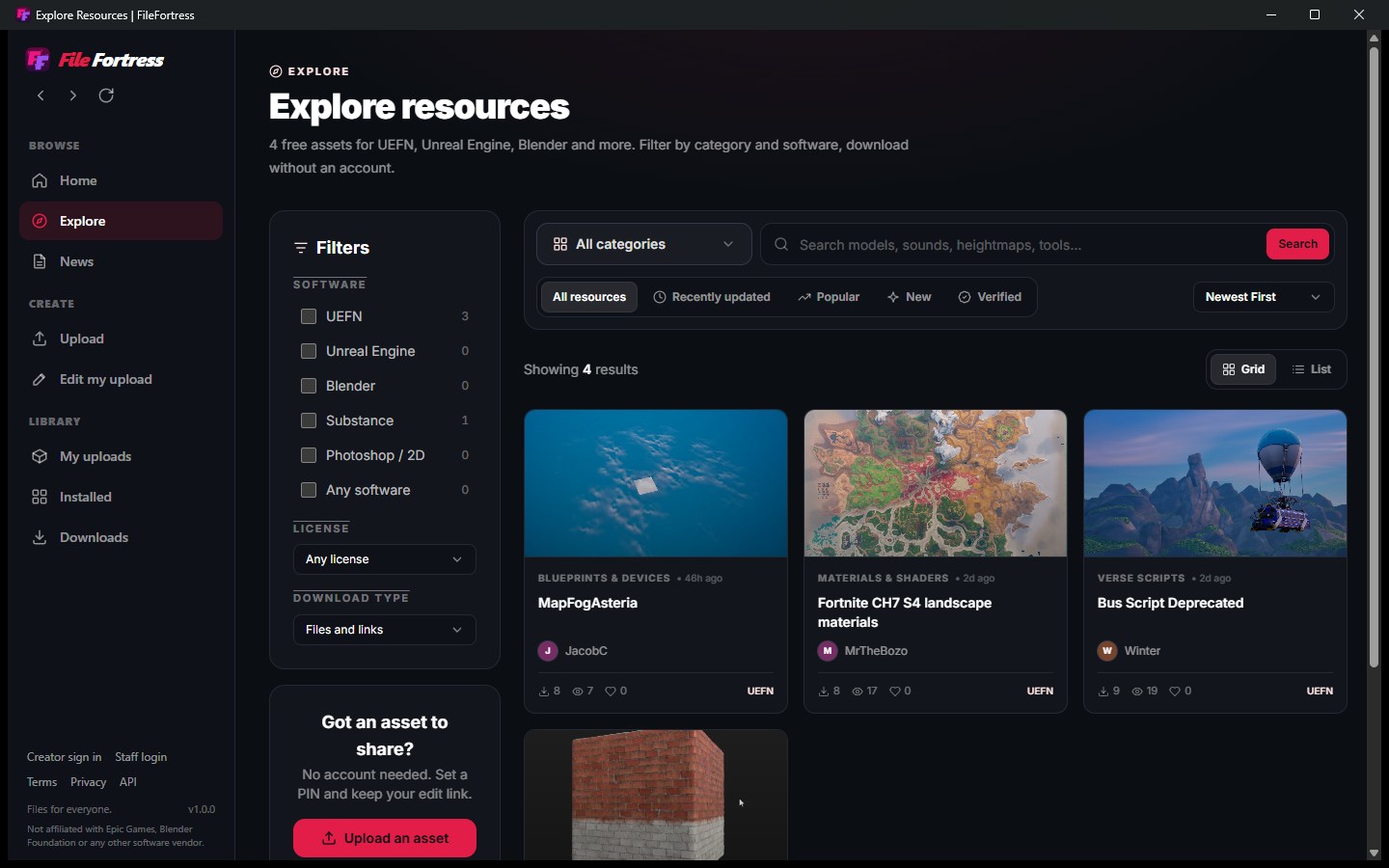Open the MapFogAsteria thumbnail image

(x=656, y=483)
